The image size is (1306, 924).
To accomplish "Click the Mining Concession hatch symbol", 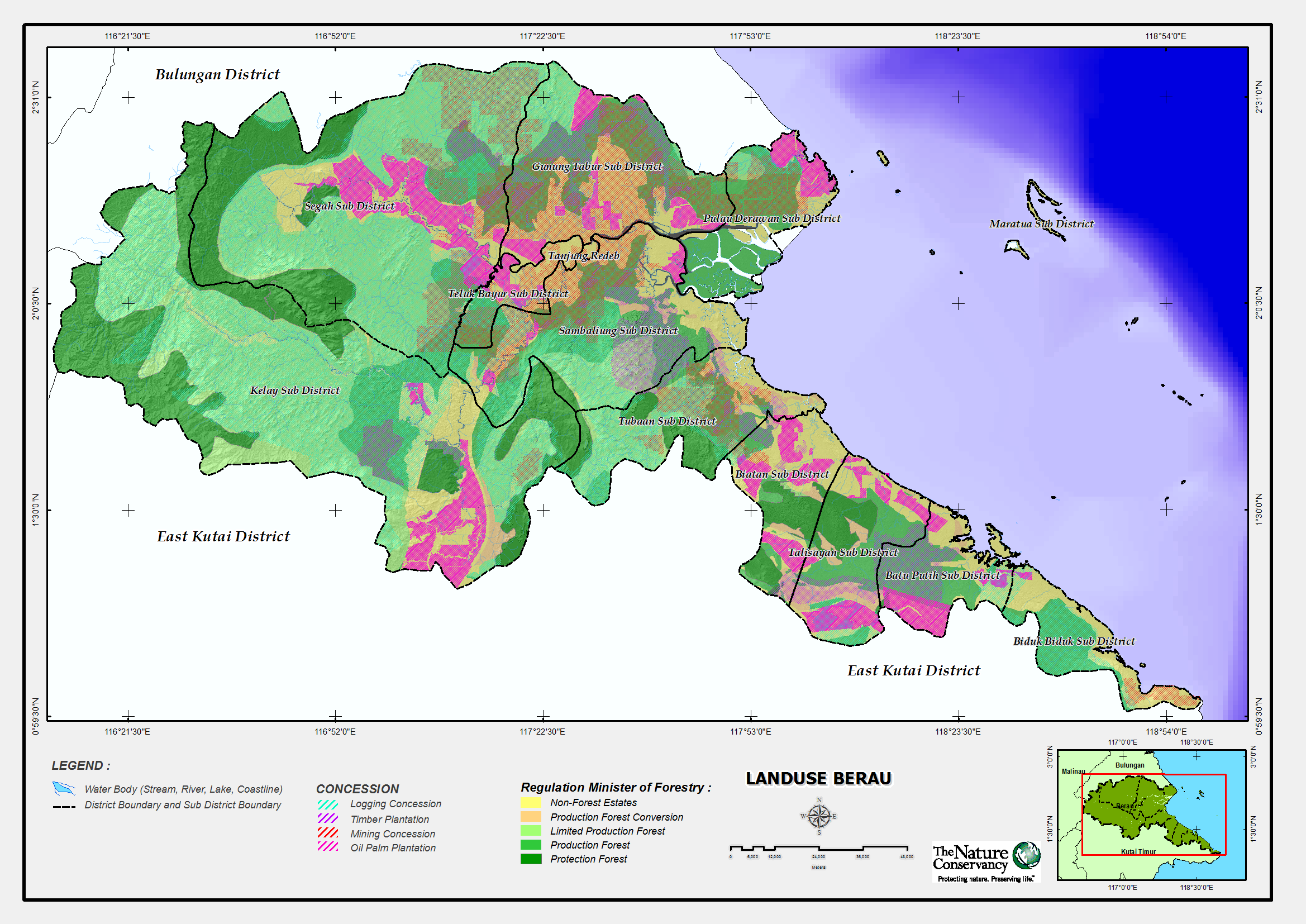I will point(328,833).
